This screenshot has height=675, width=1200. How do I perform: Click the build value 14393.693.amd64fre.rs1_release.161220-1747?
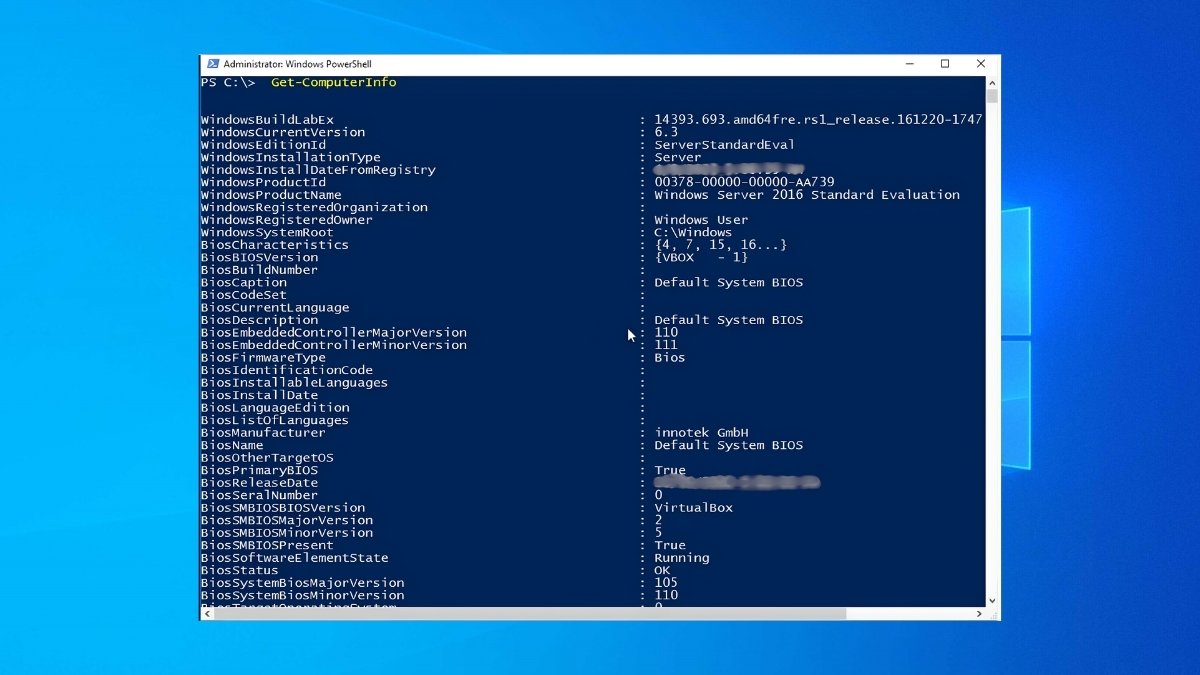click(818, 119)
